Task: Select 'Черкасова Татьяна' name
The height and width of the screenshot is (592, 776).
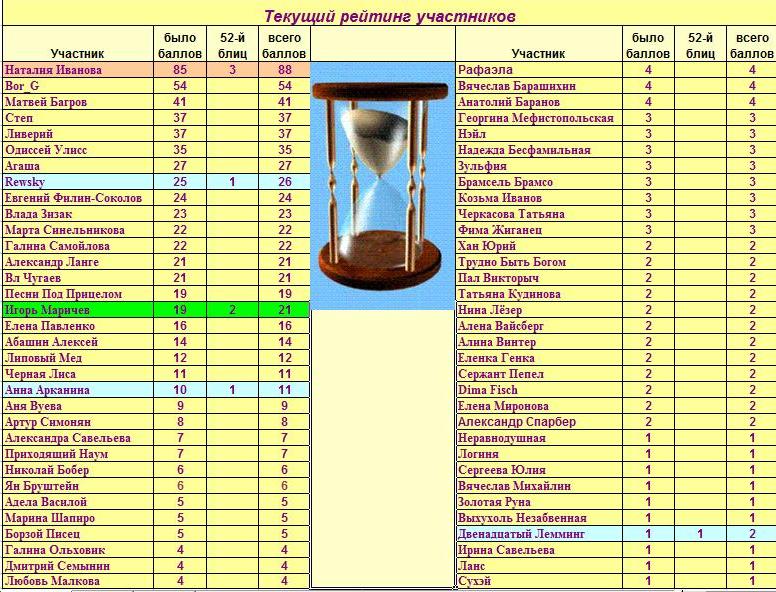Action: tap(538, 214)
